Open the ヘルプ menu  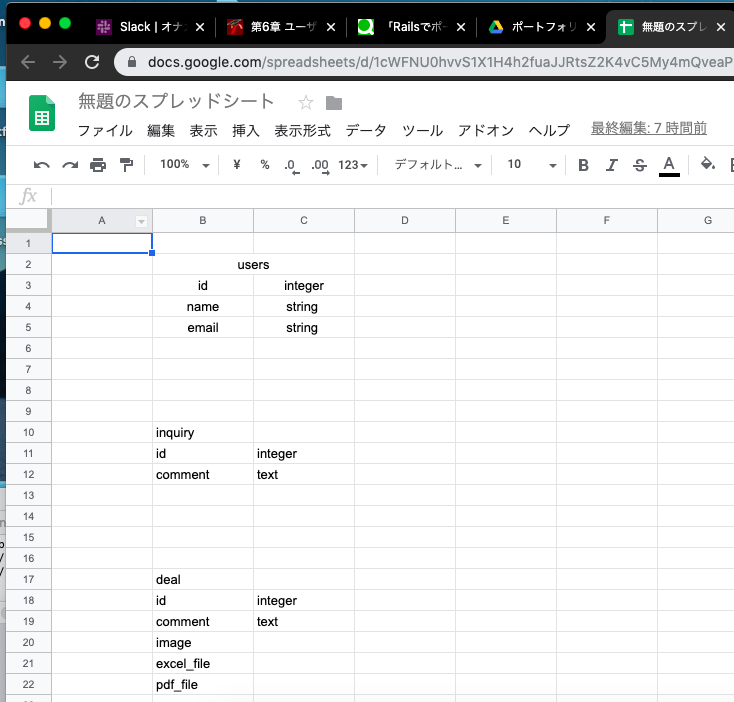549,130
